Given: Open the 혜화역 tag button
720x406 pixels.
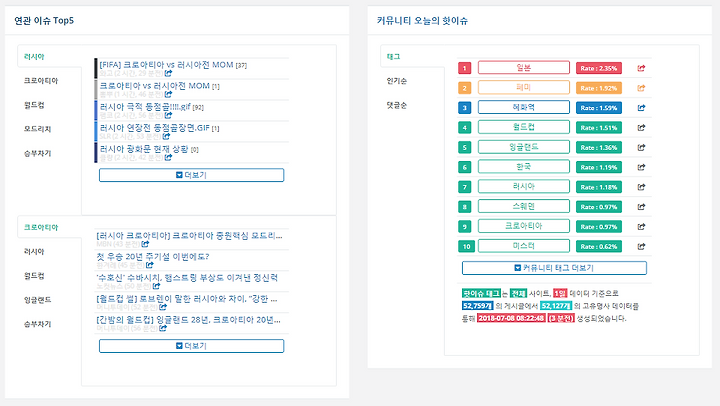Looking at the screenshot, I should click(524, 107).
